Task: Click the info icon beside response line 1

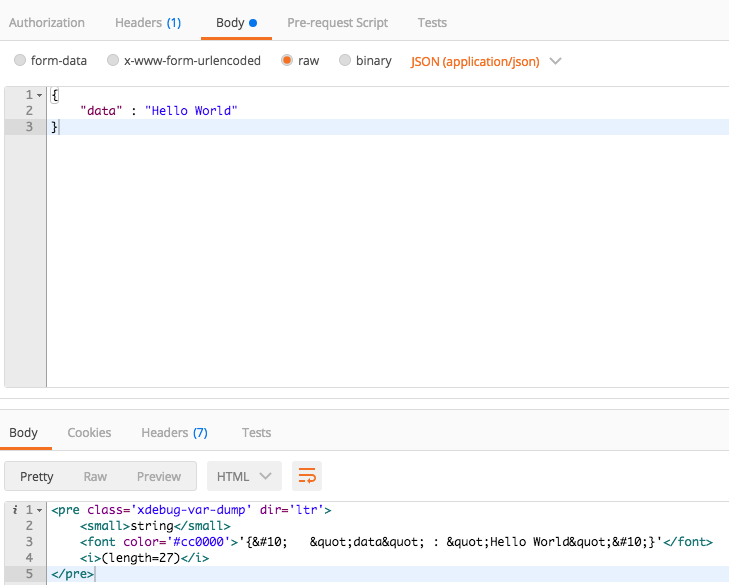Action: coord(15,510)
